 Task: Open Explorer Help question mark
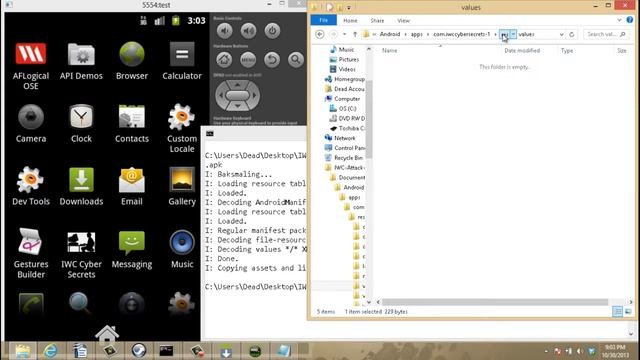[x=630, y=20]
